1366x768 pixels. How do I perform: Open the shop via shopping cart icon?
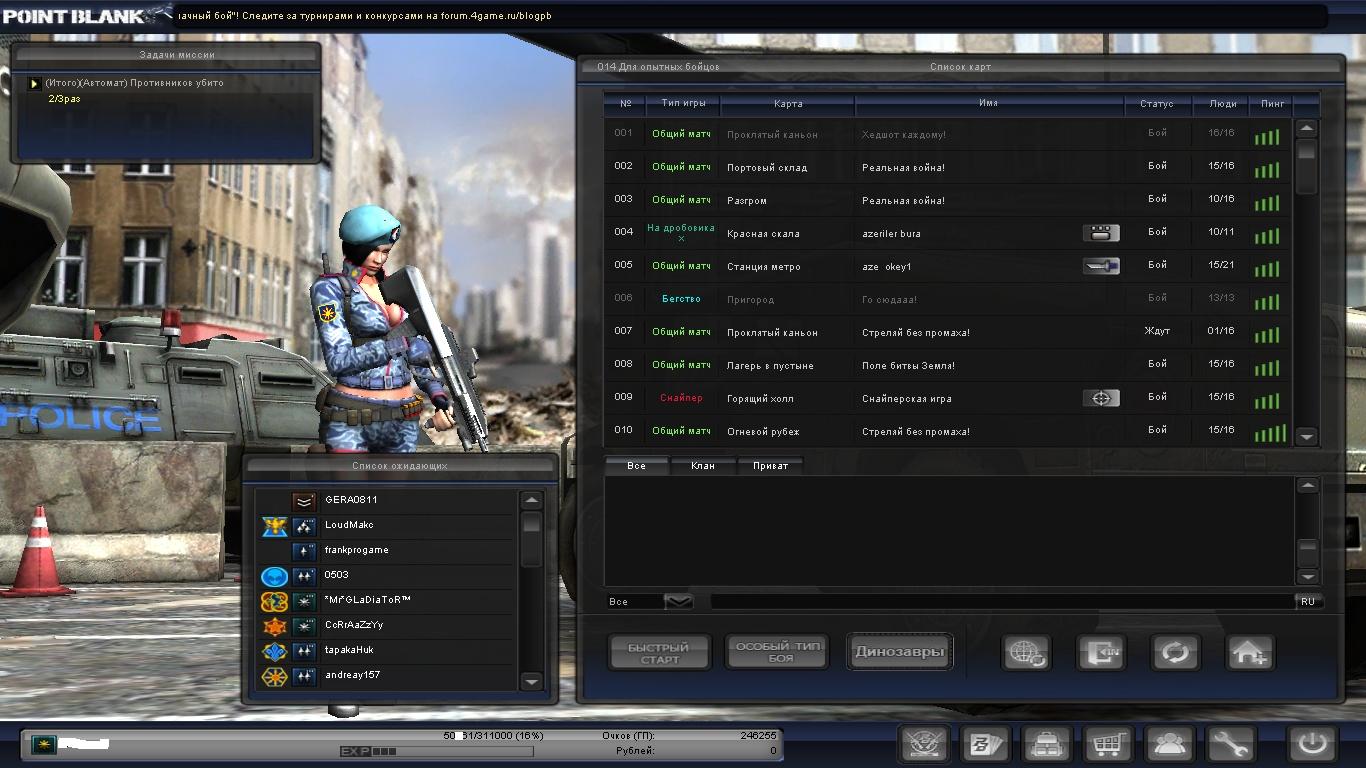tap(1108, 744)
